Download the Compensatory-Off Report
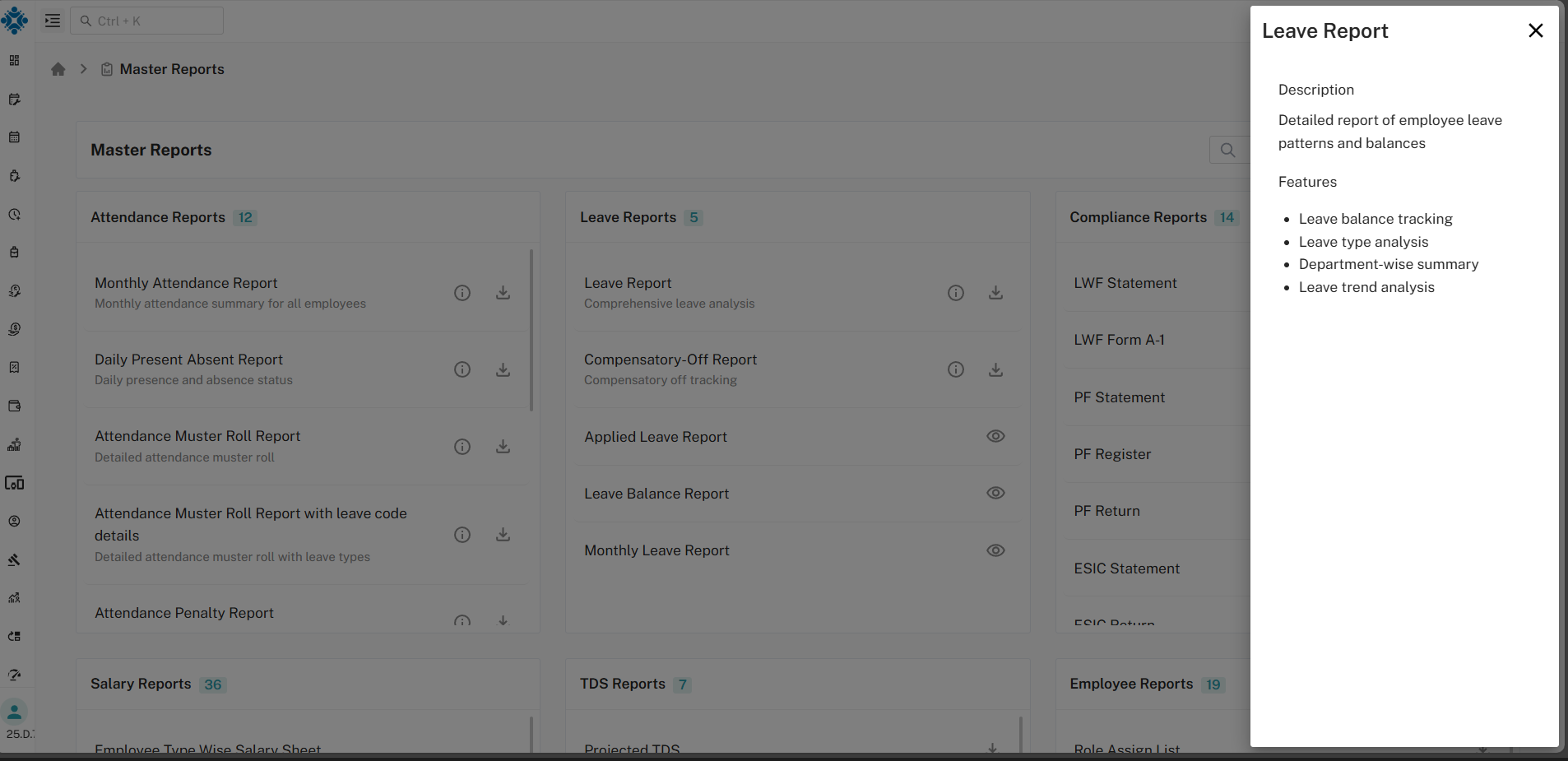1568x761 pixels. [995, 369]
